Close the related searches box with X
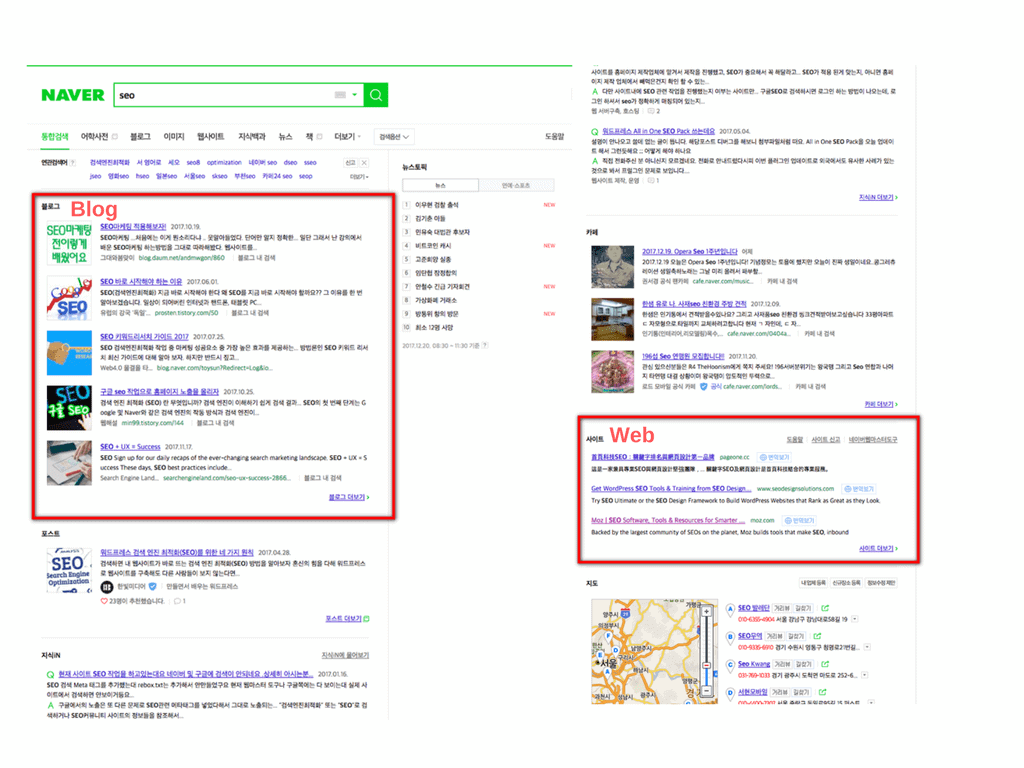This screenshot has width=1024, height=768. click(364, 163)
